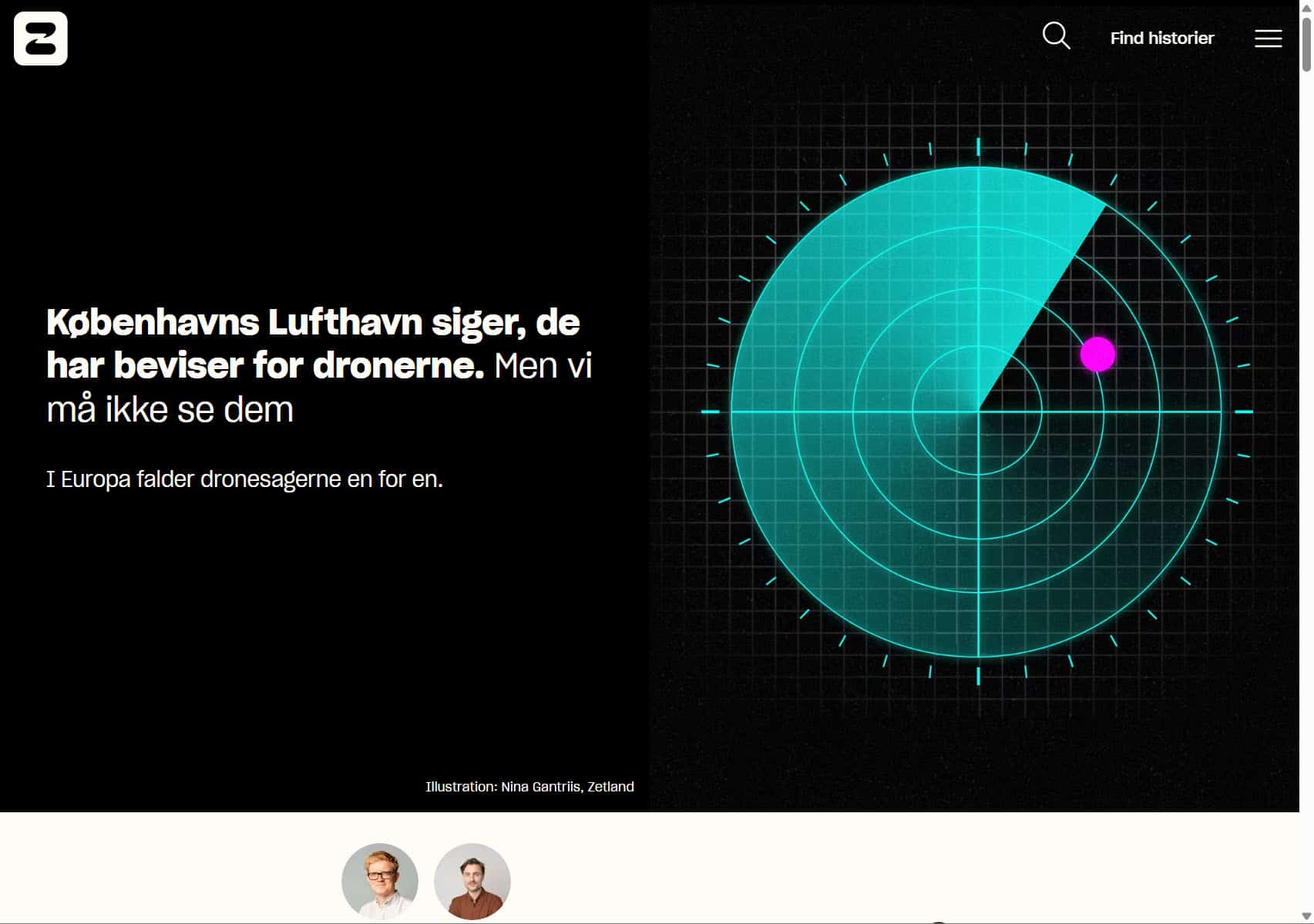Click subheading "I Europa falder dronesagerne"
1314x924 pixels.
coord(244,479)
